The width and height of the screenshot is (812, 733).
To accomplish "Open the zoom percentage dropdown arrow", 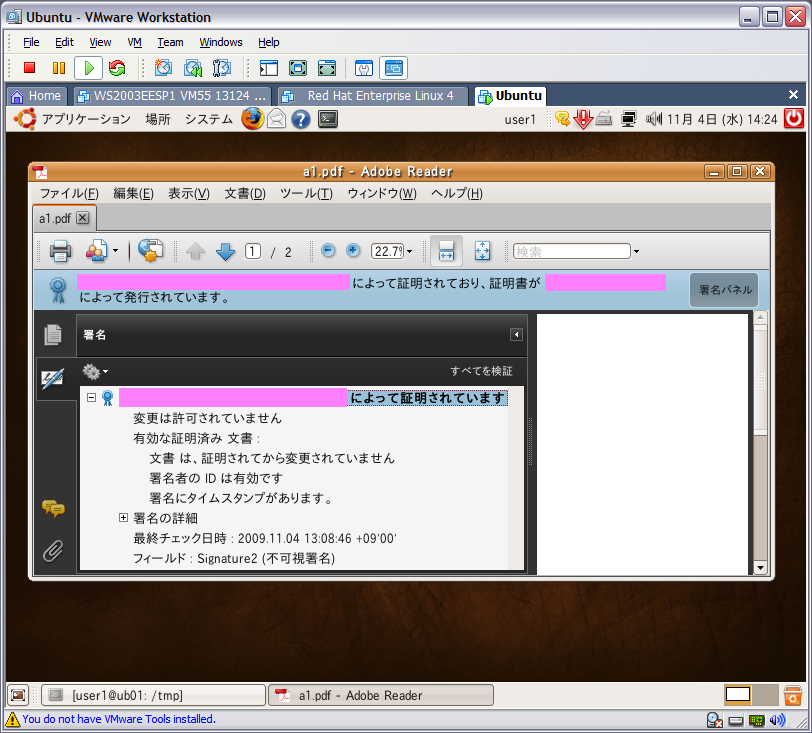I will (410, 252).
